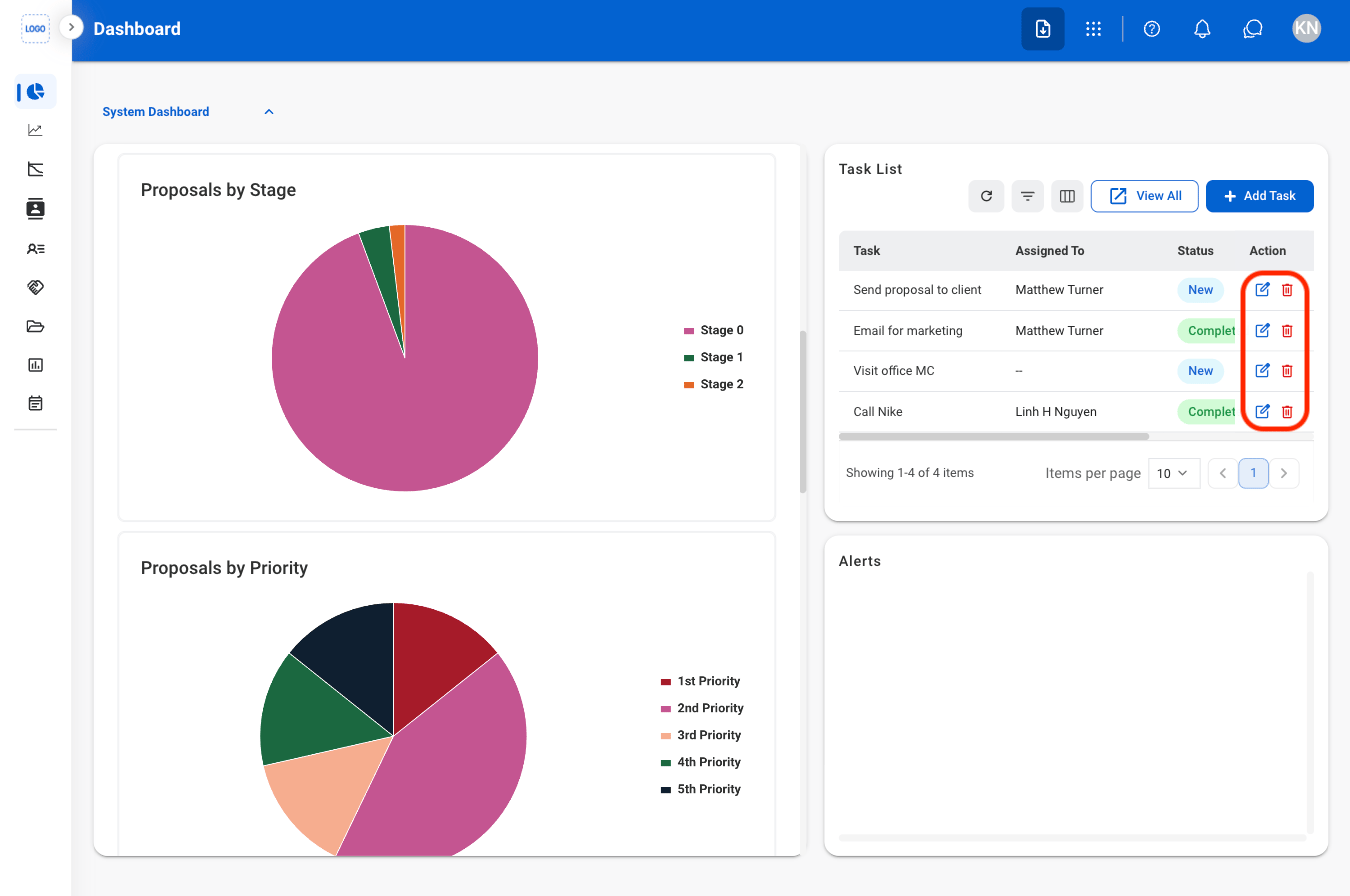1350x896 pixels.
Task: Open the calendar item in sidebar
Action: tap(36, 404)
